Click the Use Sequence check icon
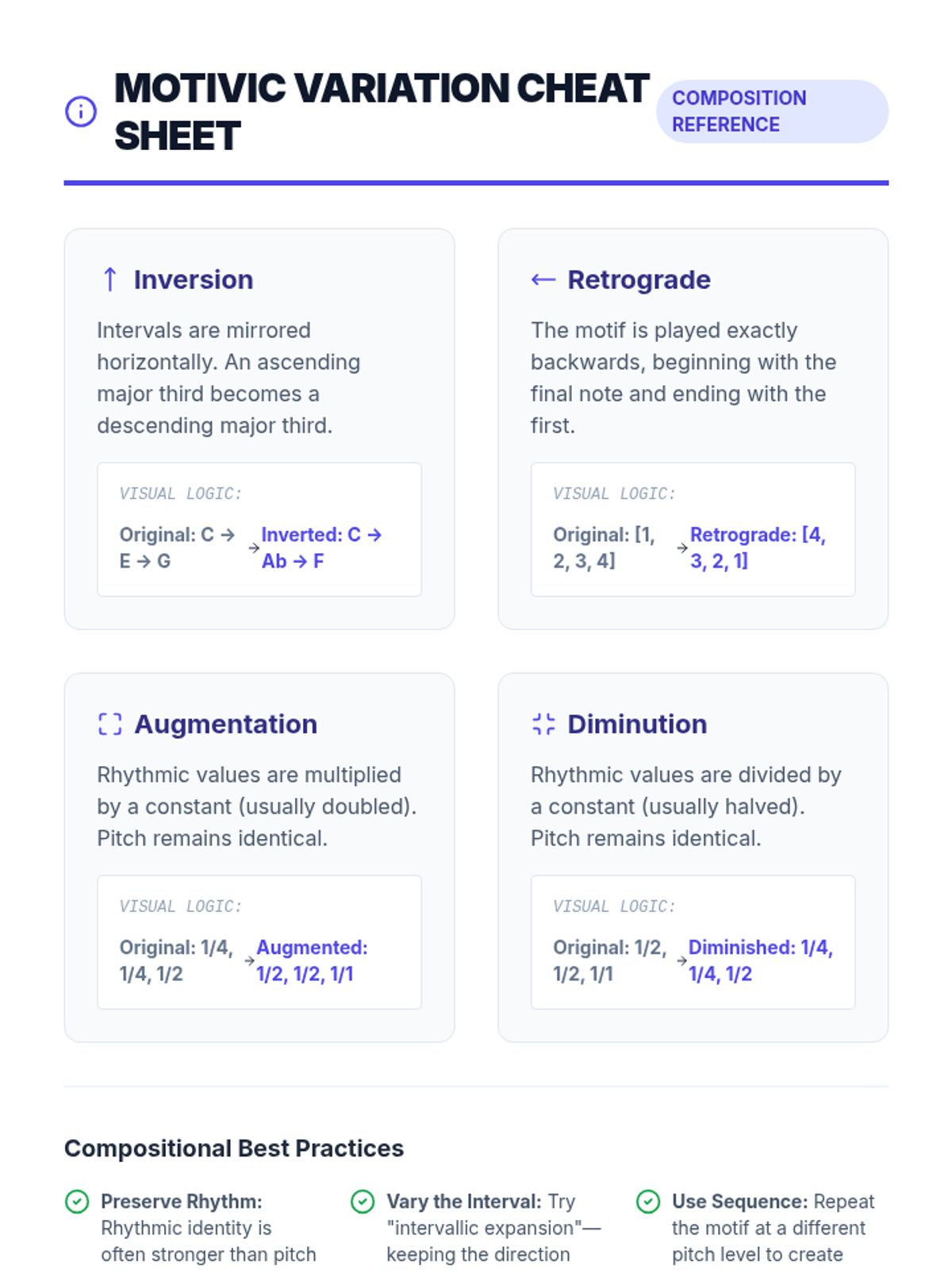The height and width of the screenshot is (1270, 952). (x=648, y=1202)
